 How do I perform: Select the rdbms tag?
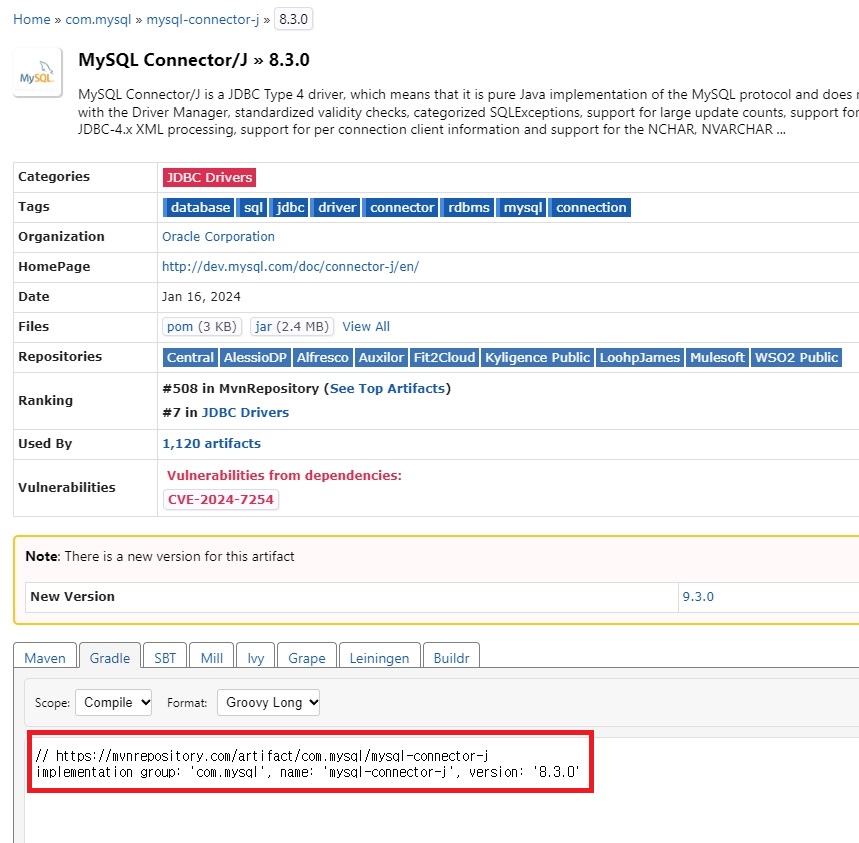(468, 208)
